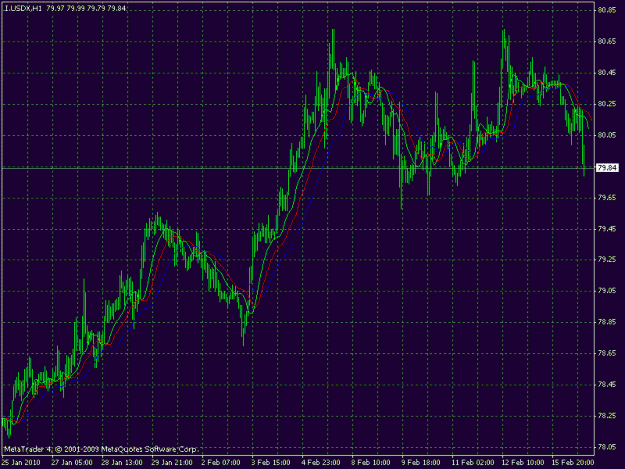Select the 80.25 price scale label
625x469 pixels.
click(x=607, y=104)
